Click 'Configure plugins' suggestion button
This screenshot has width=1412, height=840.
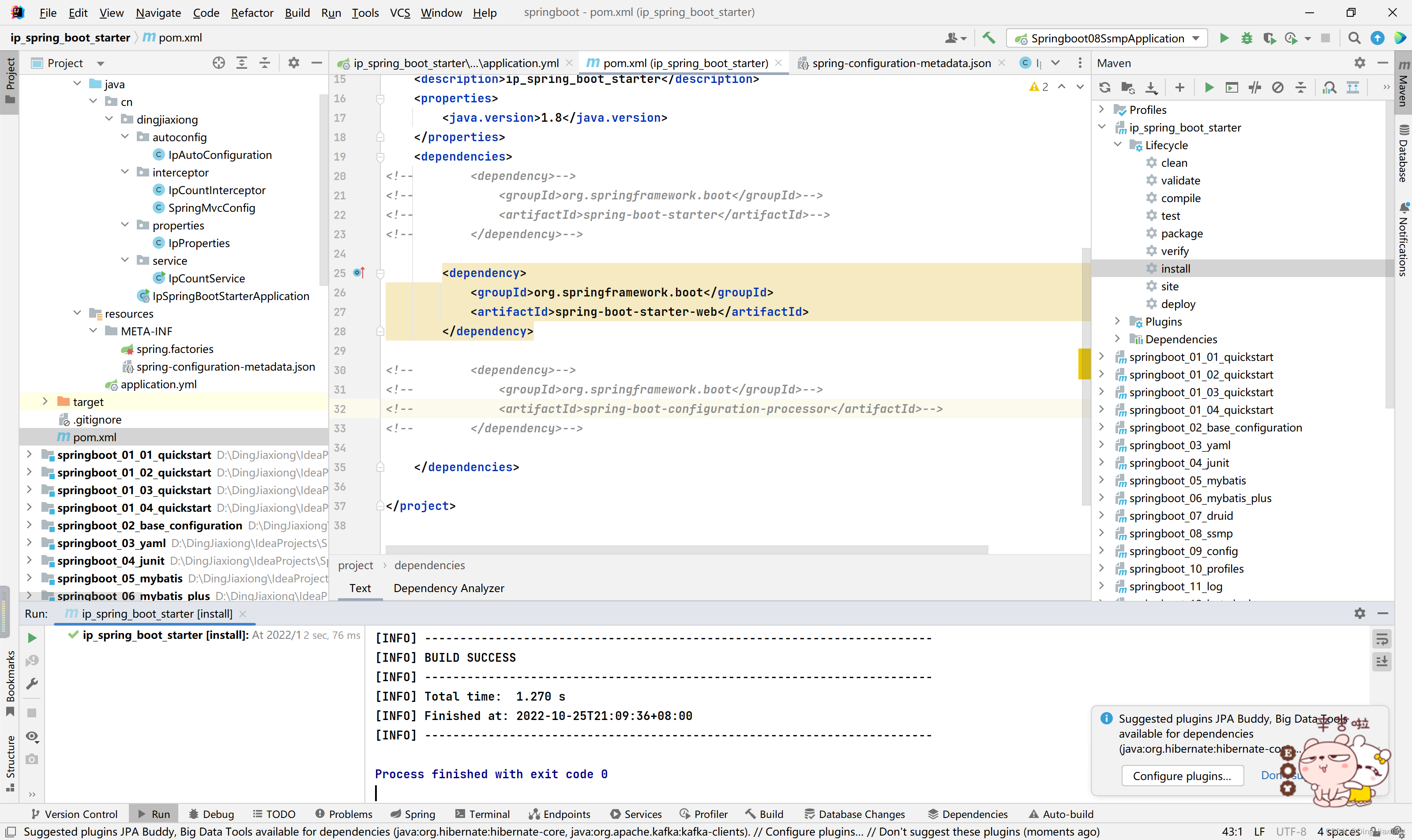pyautogui.click(x=1181, y=775)
